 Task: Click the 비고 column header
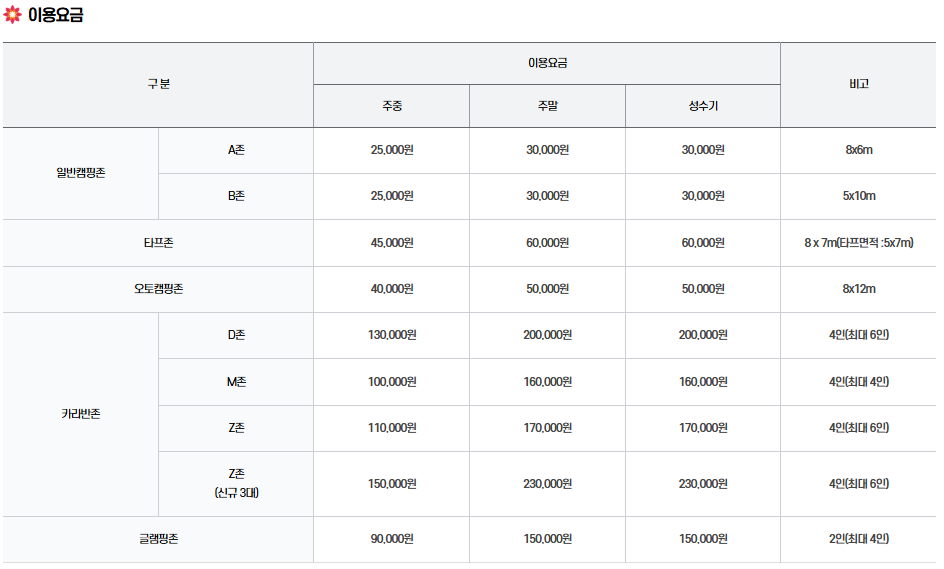click(859, 84)
